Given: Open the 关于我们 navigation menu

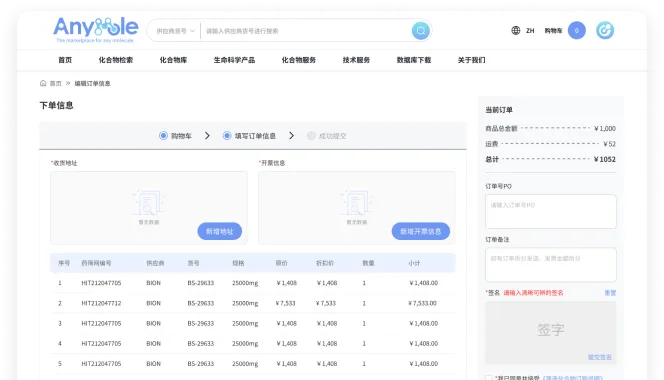Looking at the screenshot, I should (x=471, y=60).
